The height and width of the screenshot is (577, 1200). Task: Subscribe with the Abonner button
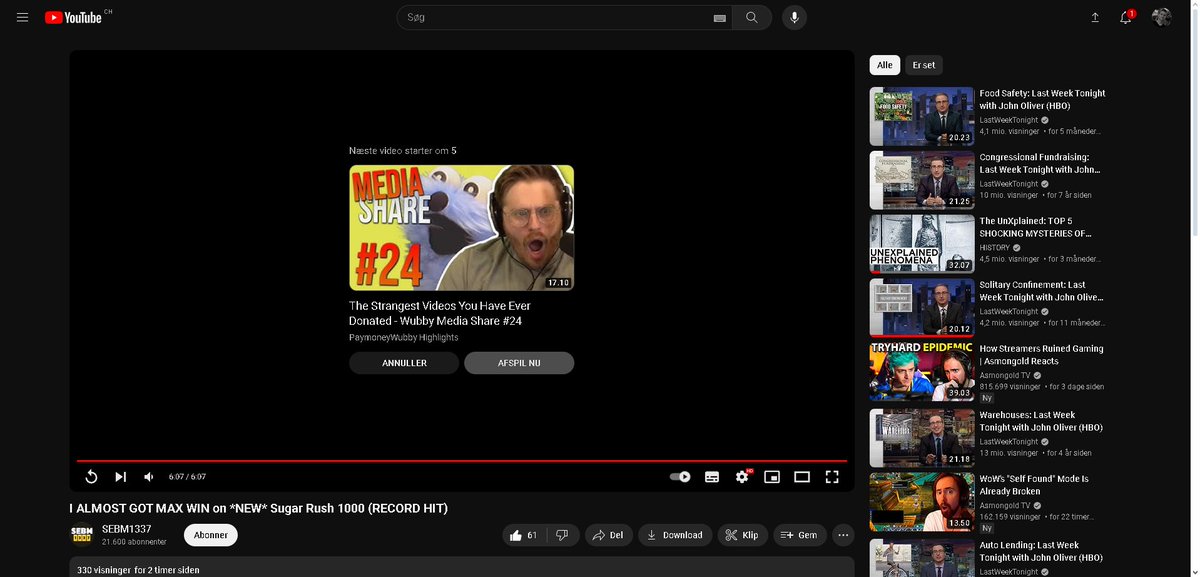211,535
